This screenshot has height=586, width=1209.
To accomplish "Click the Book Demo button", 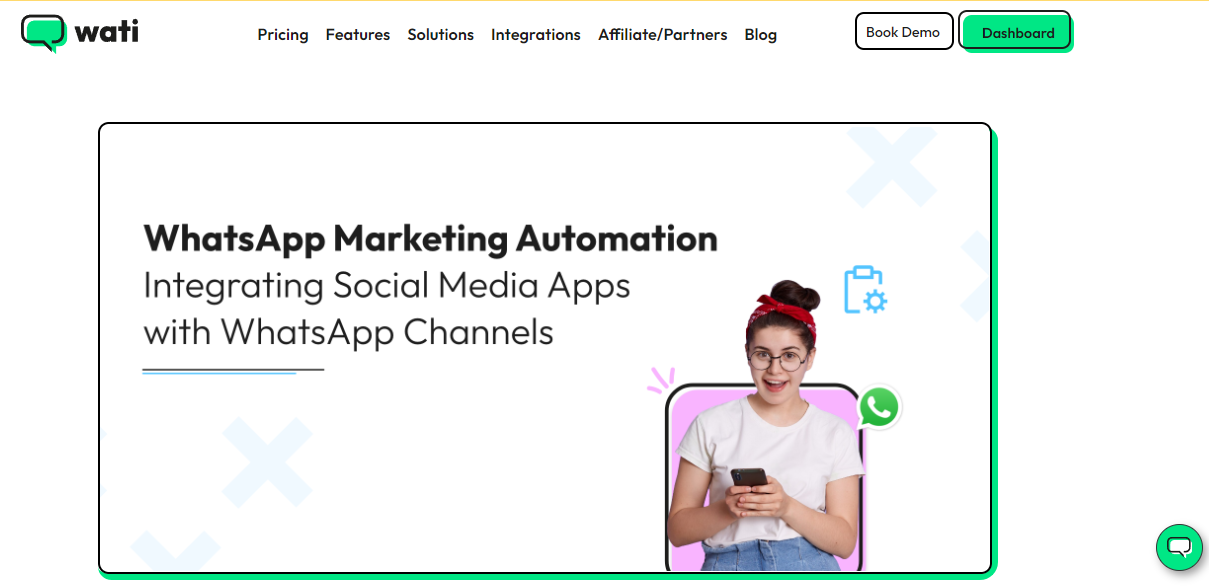I will point(904,32).
